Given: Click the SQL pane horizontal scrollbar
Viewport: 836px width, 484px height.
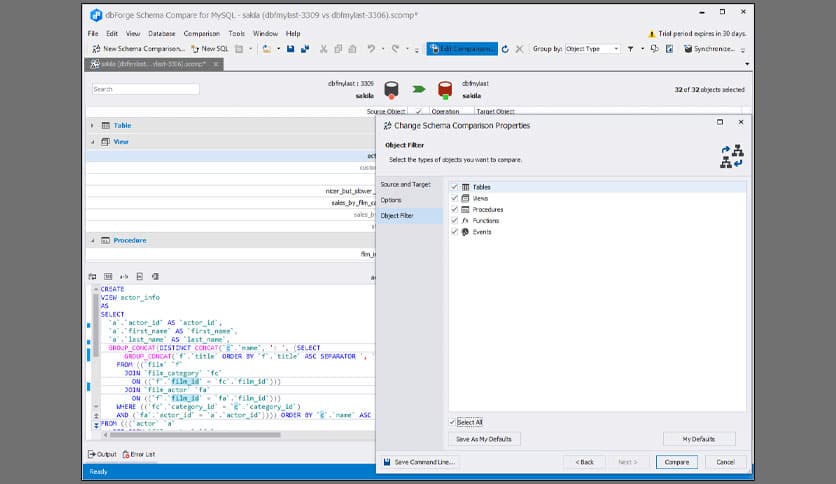Looking at the screenshot, I should tap(195, 435).
